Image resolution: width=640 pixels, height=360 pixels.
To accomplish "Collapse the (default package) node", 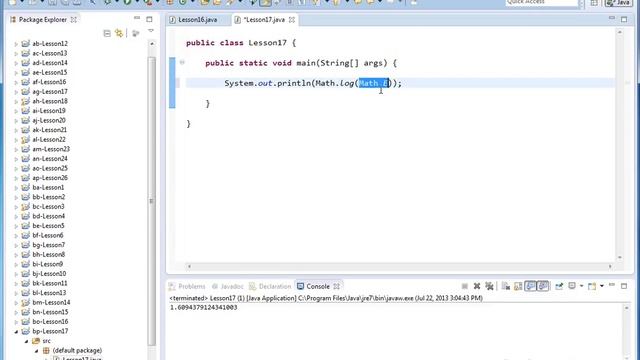I will click(x=36, y=351).
